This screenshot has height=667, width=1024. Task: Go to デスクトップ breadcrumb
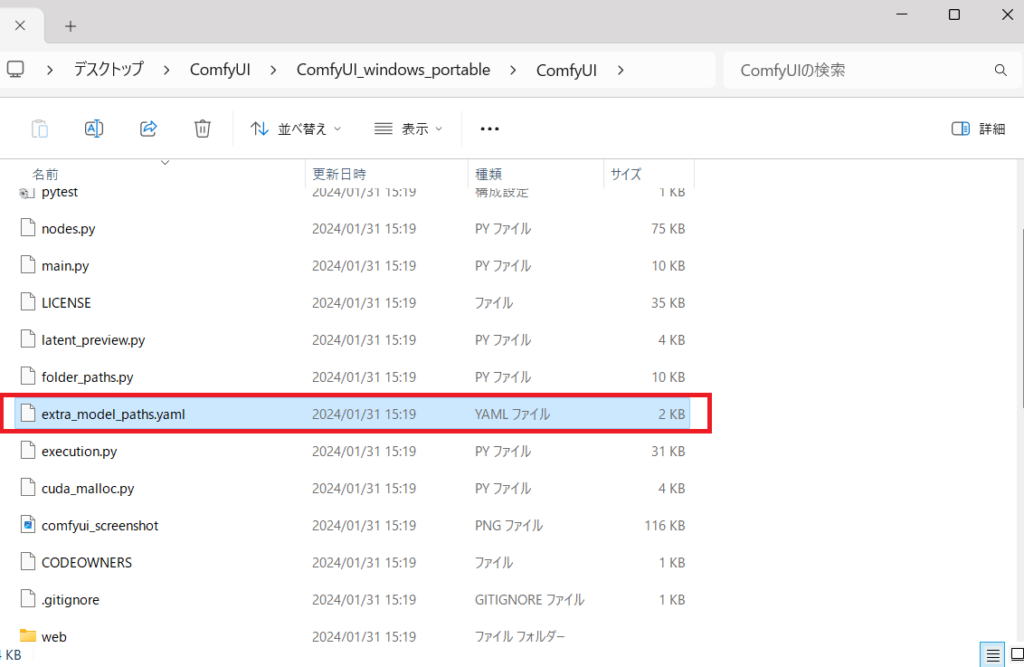[x=108, y=70]
